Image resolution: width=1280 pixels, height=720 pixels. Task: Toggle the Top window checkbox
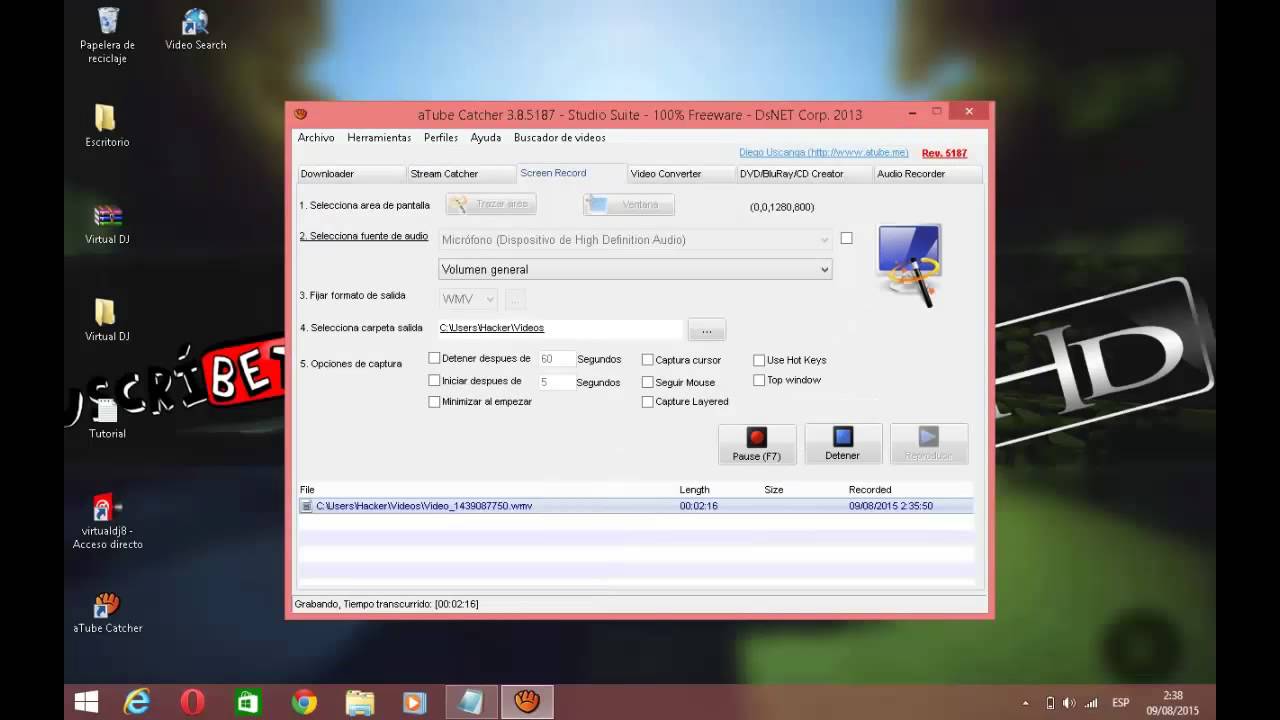(x=759, y=380)
